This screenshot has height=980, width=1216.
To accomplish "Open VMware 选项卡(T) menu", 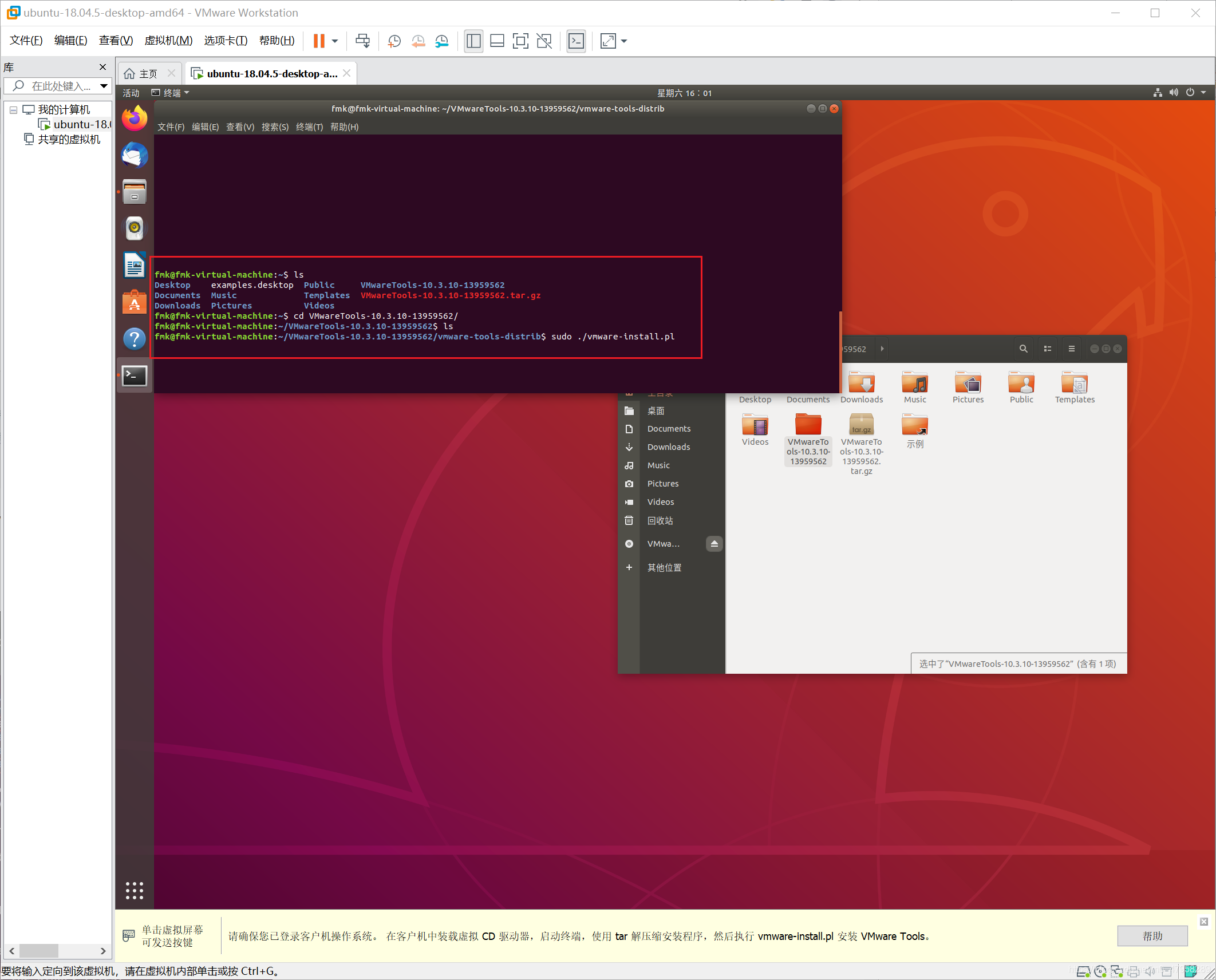I will (x=226, y=41).
